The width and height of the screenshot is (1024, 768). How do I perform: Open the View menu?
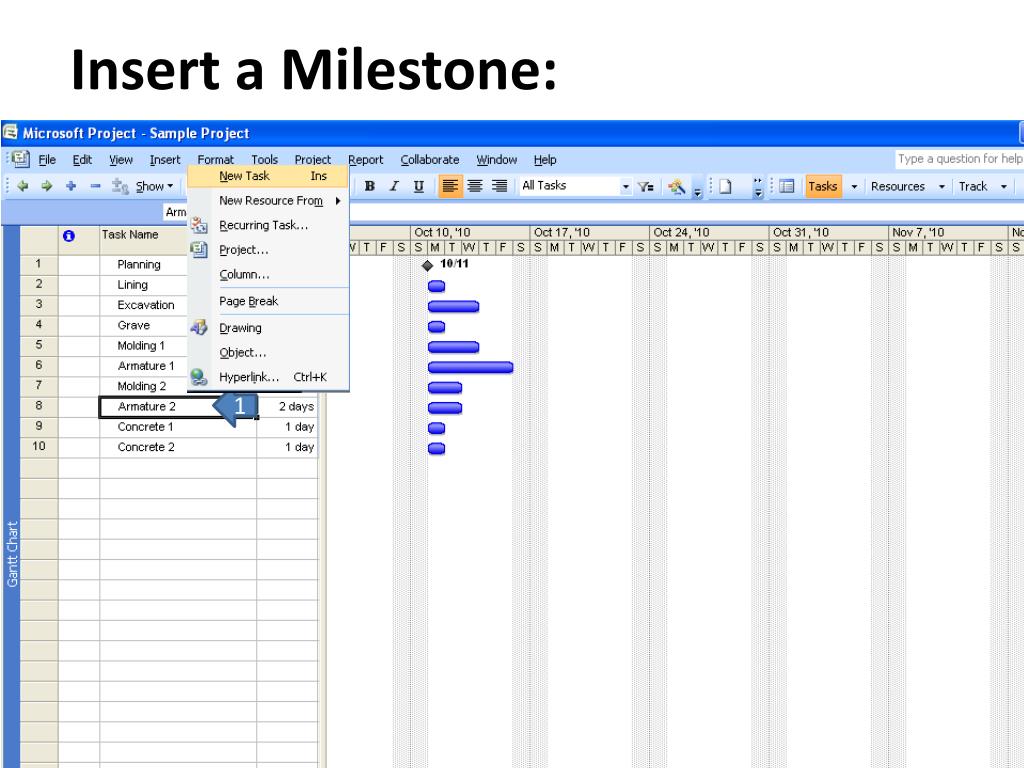coord(121,159)
